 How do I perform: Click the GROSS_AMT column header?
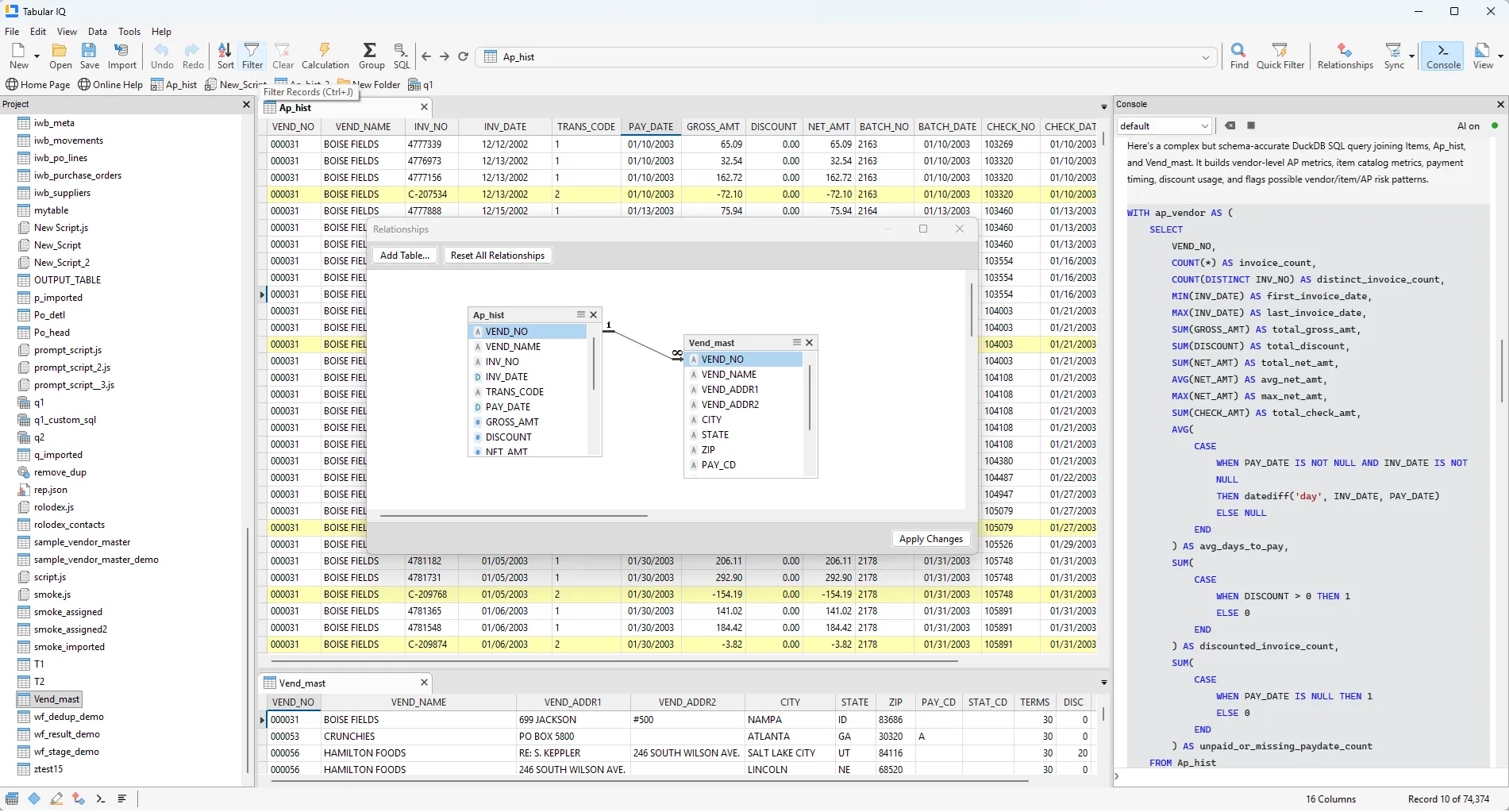tap(713, 127)
